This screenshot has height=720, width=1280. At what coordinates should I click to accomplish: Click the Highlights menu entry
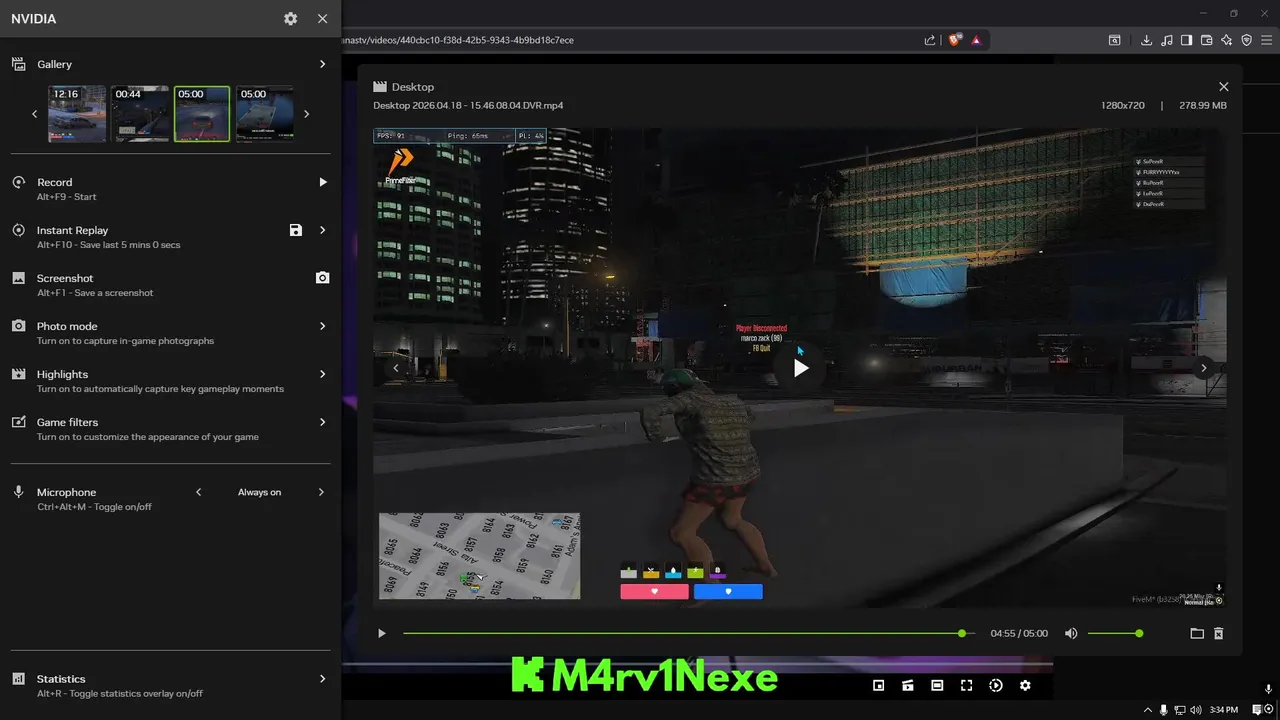(170, 381)
